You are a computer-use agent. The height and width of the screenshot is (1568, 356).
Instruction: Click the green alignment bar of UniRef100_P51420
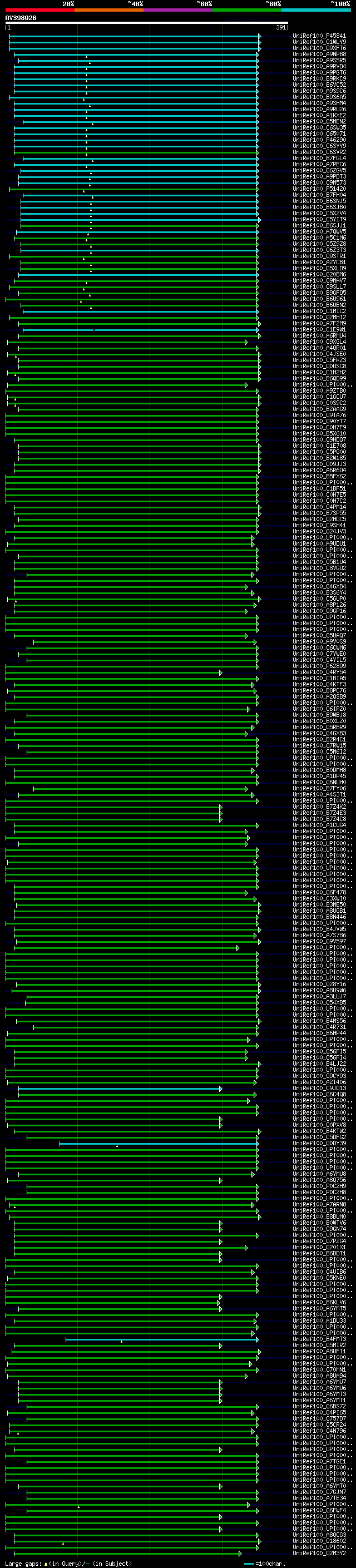tap(132, 189)
